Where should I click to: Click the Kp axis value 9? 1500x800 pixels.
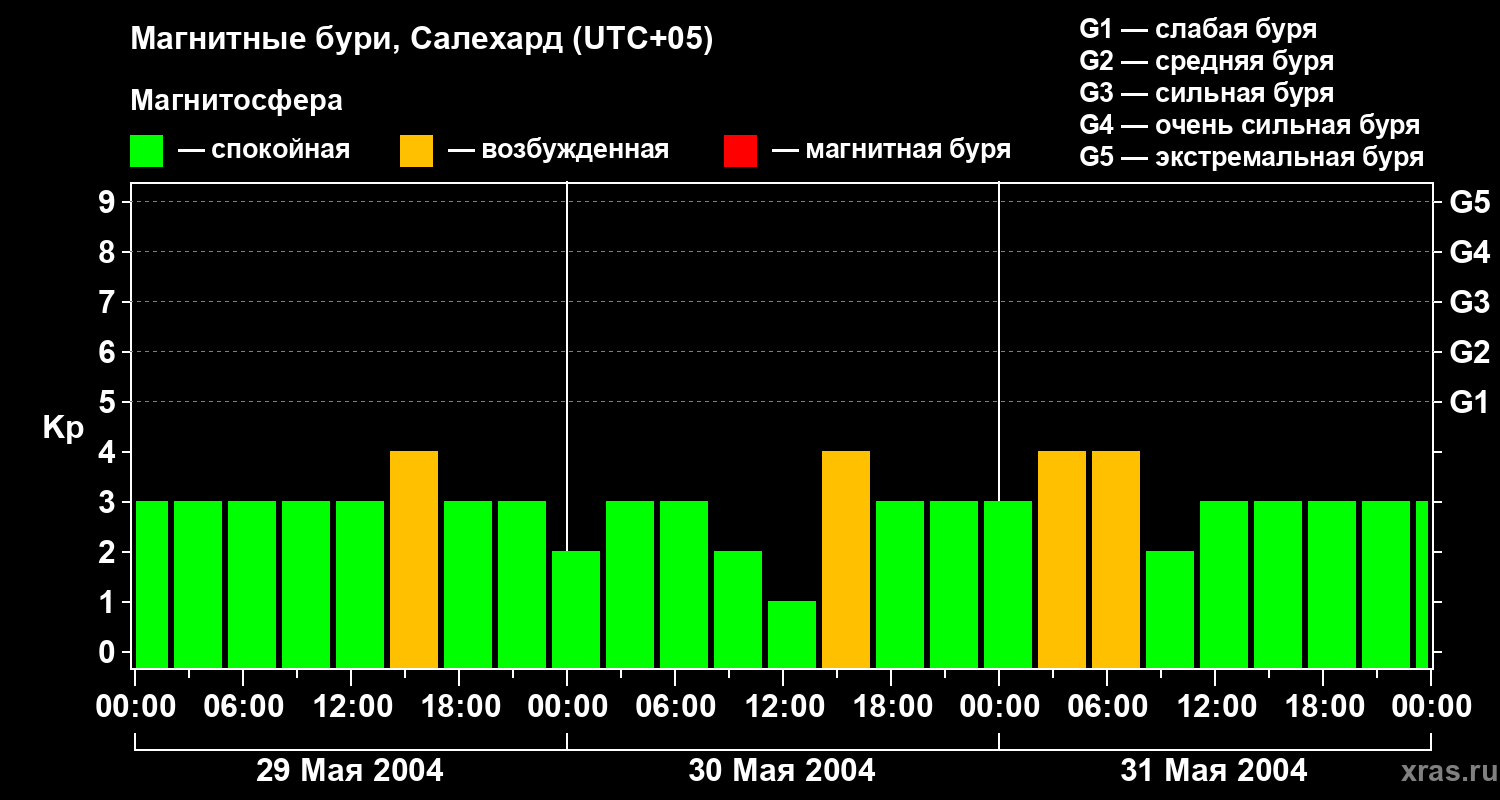pos(109,202)
